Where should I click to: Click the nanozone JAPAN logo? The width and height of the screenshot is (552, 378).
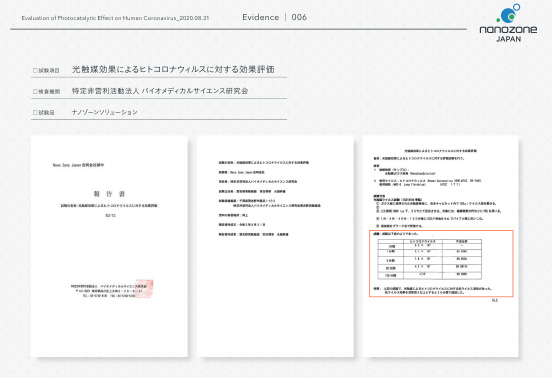point(508,23)
